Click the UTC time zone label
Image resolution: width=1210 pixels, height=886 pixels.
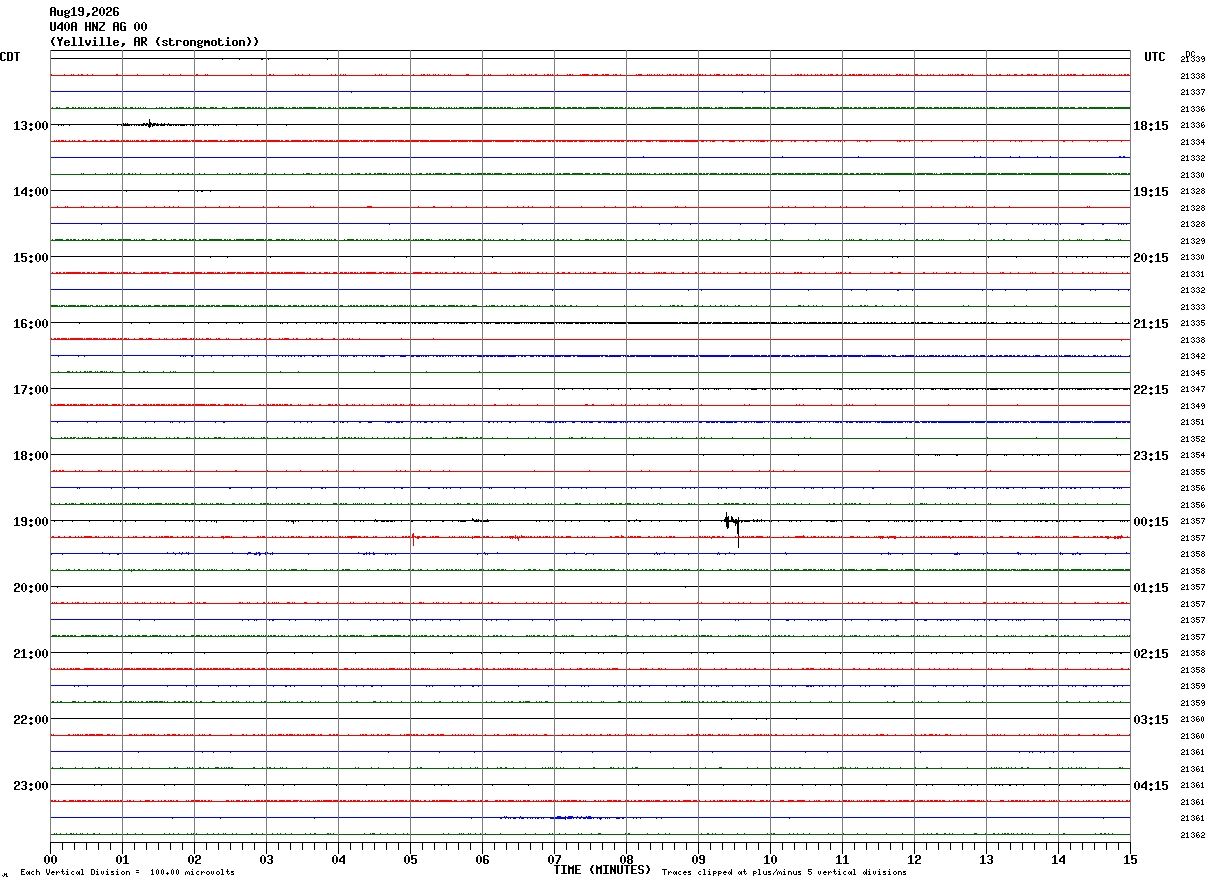(1155, 57)
